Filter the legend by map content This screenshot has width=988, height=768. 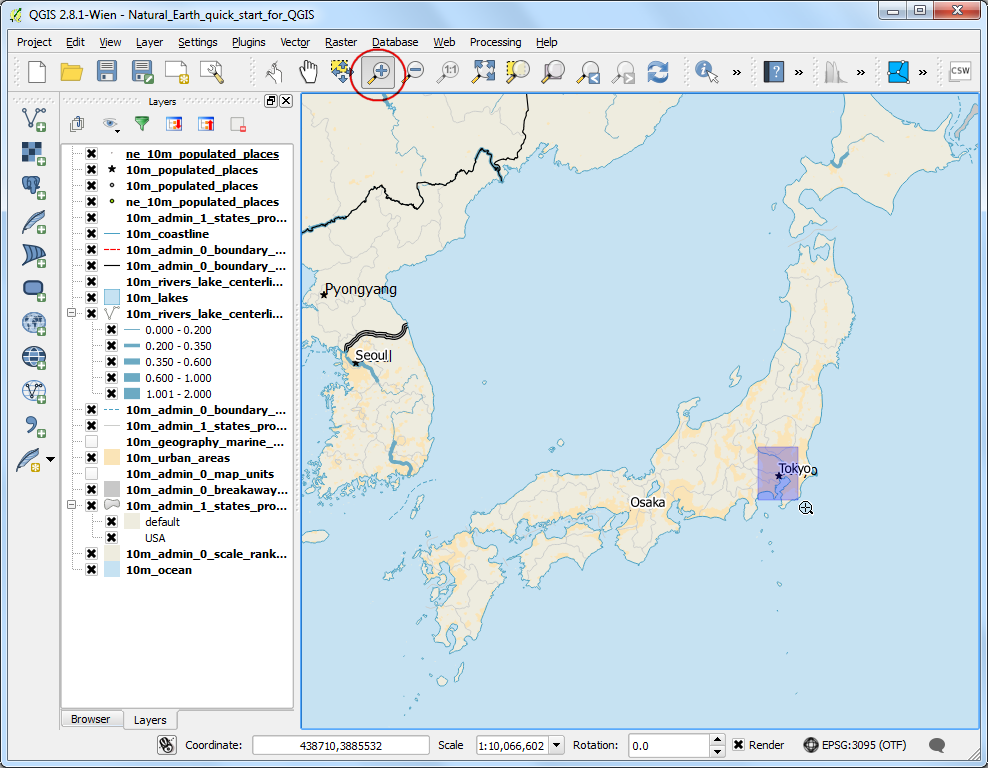[x=142, y=124]
